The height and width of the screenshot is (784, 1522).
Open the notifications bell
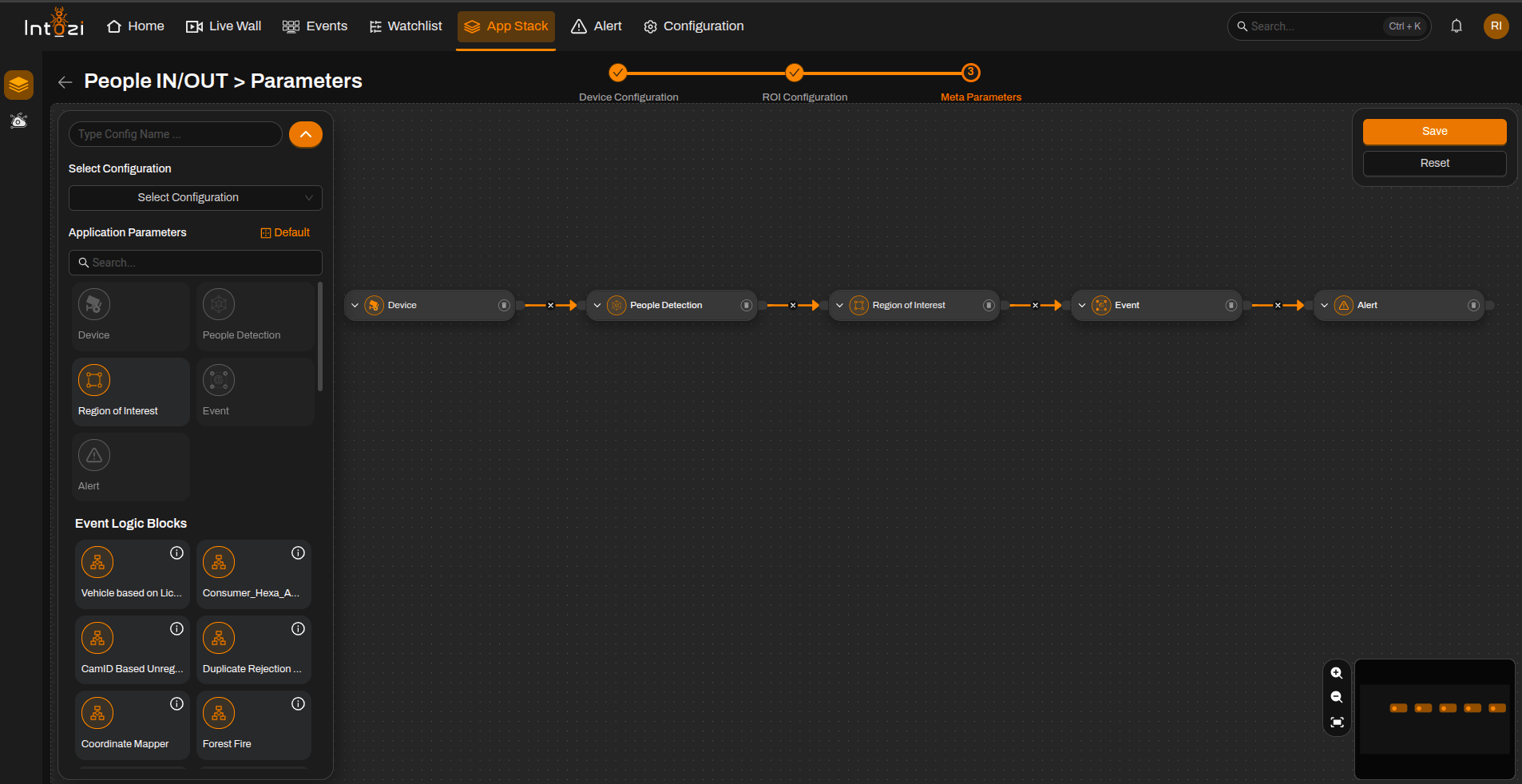[1457, 26]
